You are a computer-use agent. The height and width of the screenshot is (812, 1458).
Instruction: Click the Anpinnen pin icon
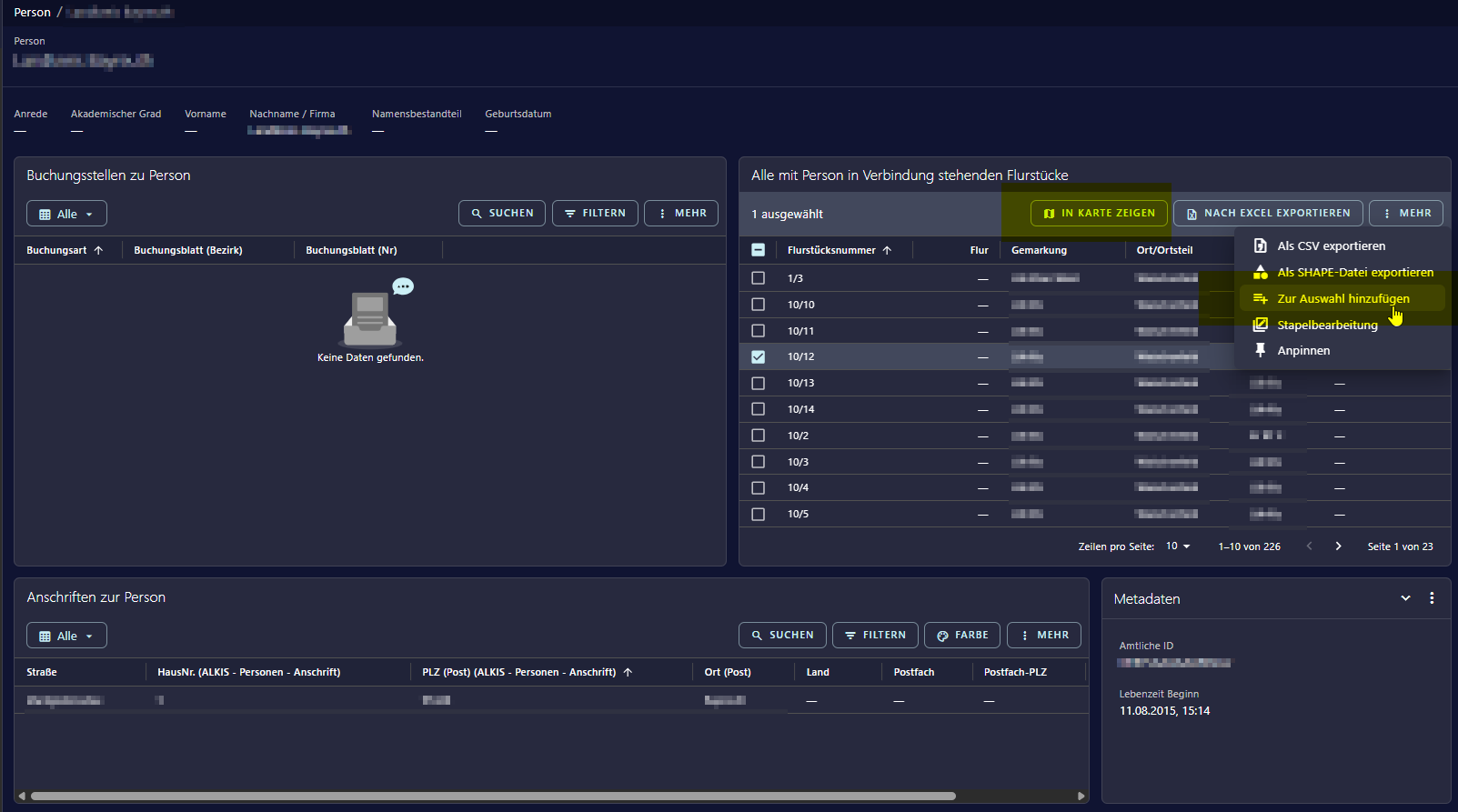[1261, 350]
